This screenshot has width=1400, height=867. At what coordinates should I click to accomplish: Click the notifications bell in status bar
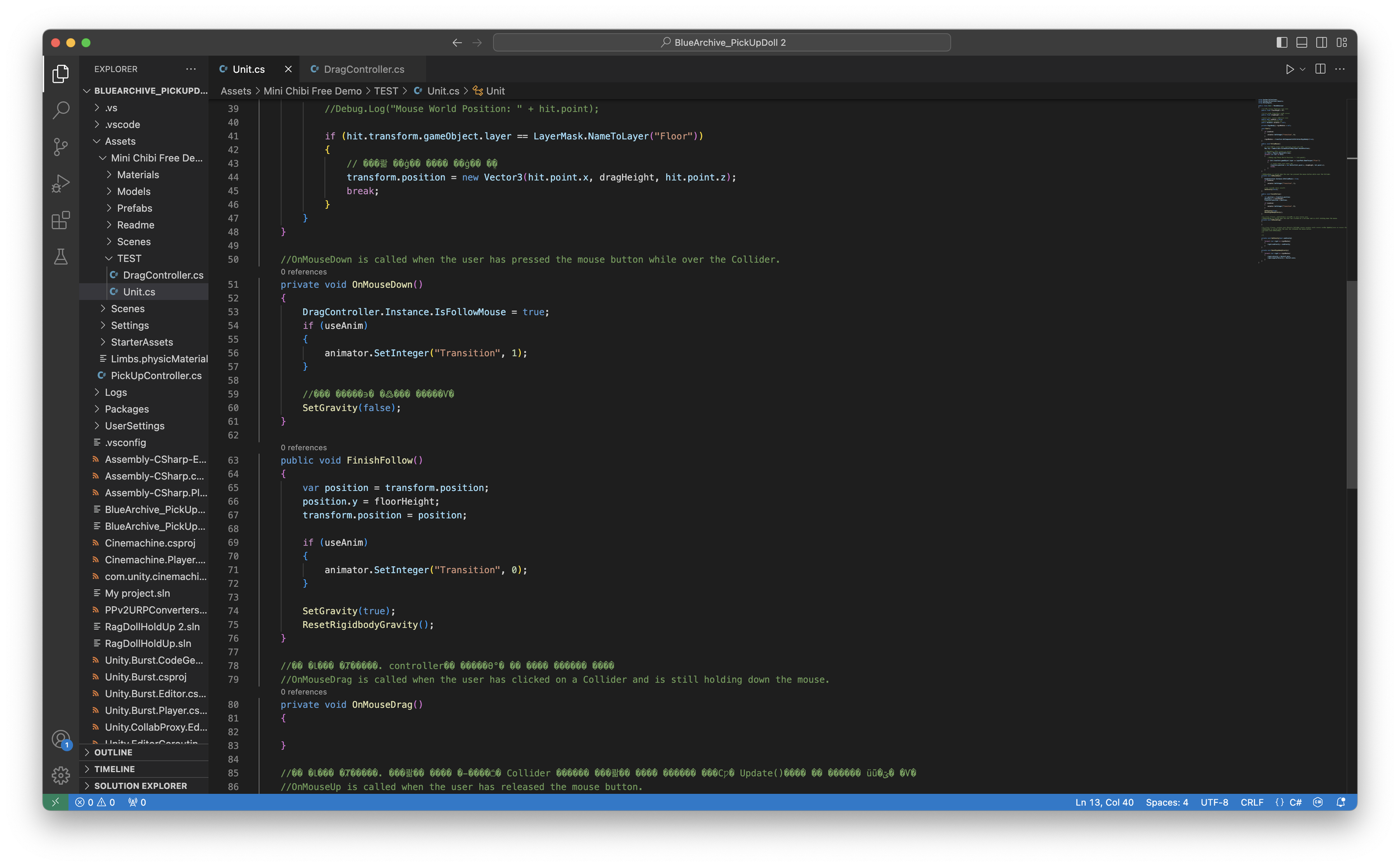coord(1341,802)
